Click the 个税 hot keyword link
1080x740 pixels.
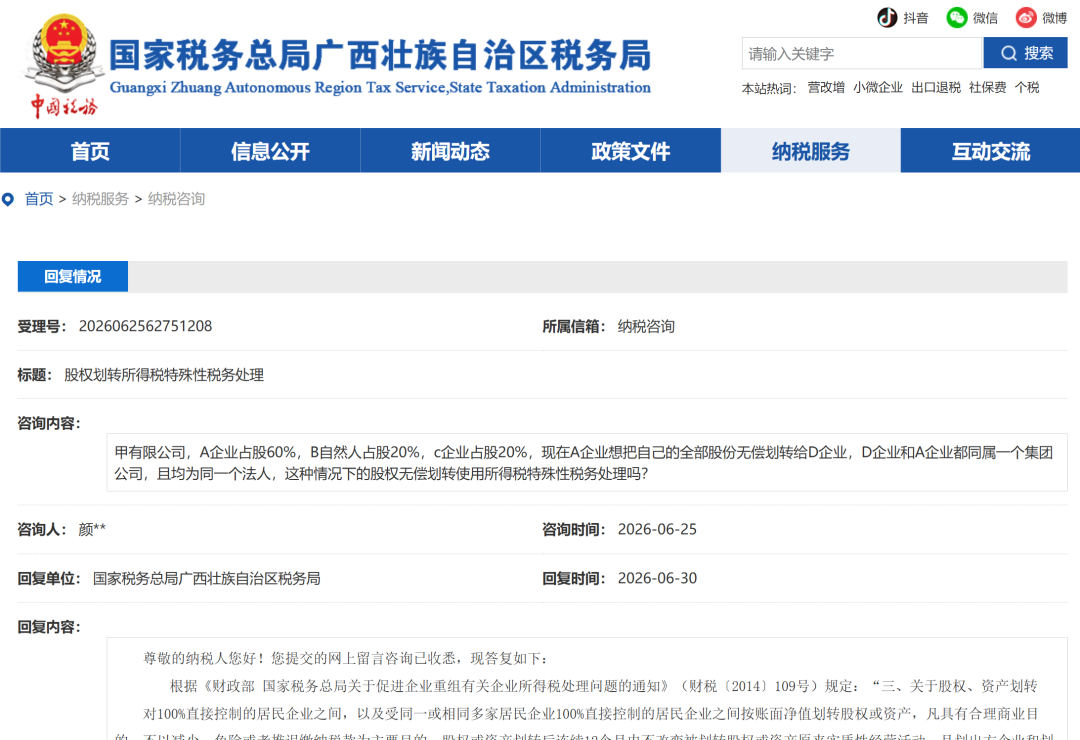1027,88
